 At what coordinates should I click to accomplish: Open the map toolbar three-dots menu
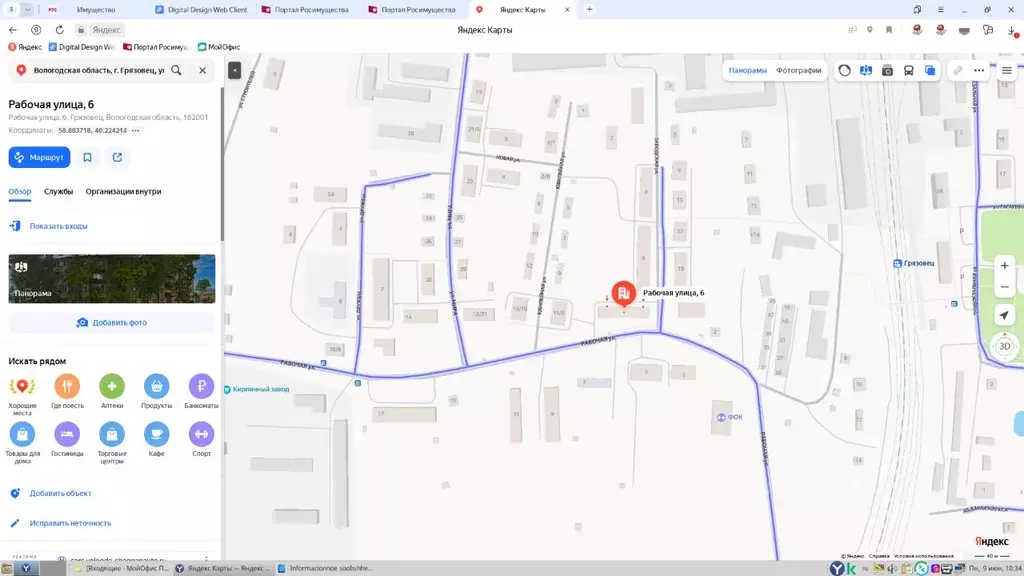pos(979,71)
